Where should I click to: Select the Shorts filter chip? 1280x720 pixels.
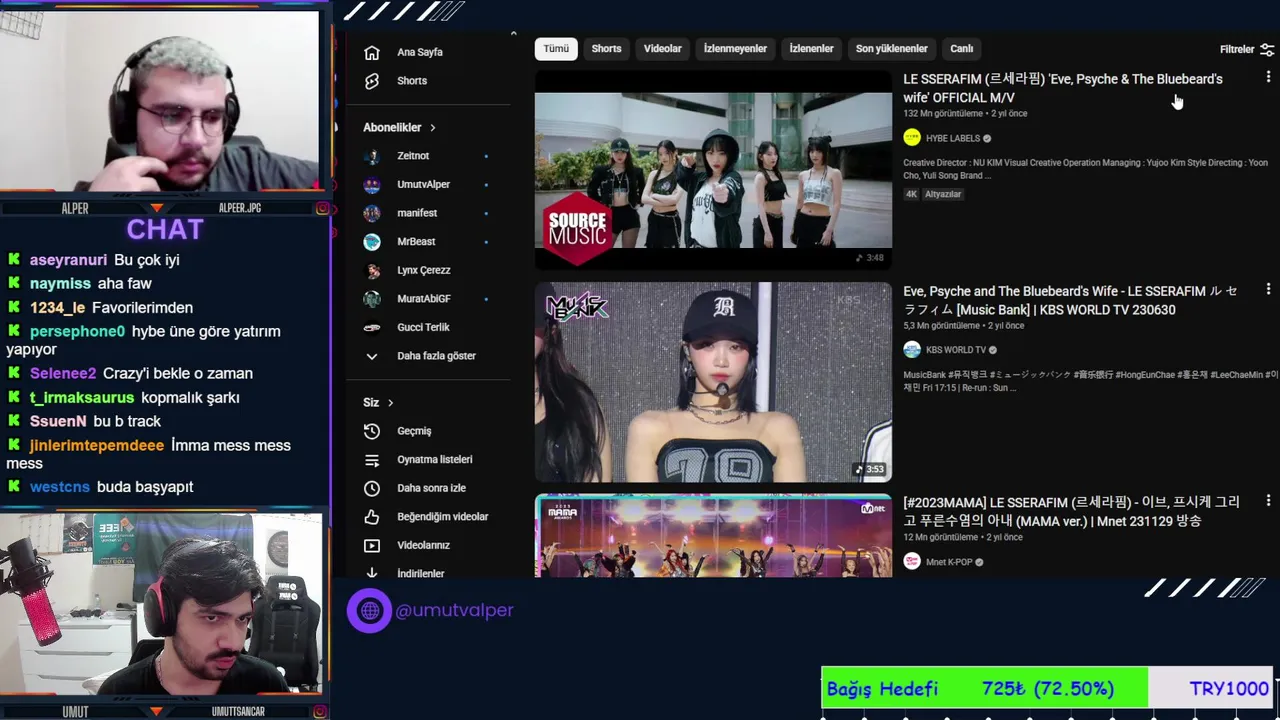(606, 49)
